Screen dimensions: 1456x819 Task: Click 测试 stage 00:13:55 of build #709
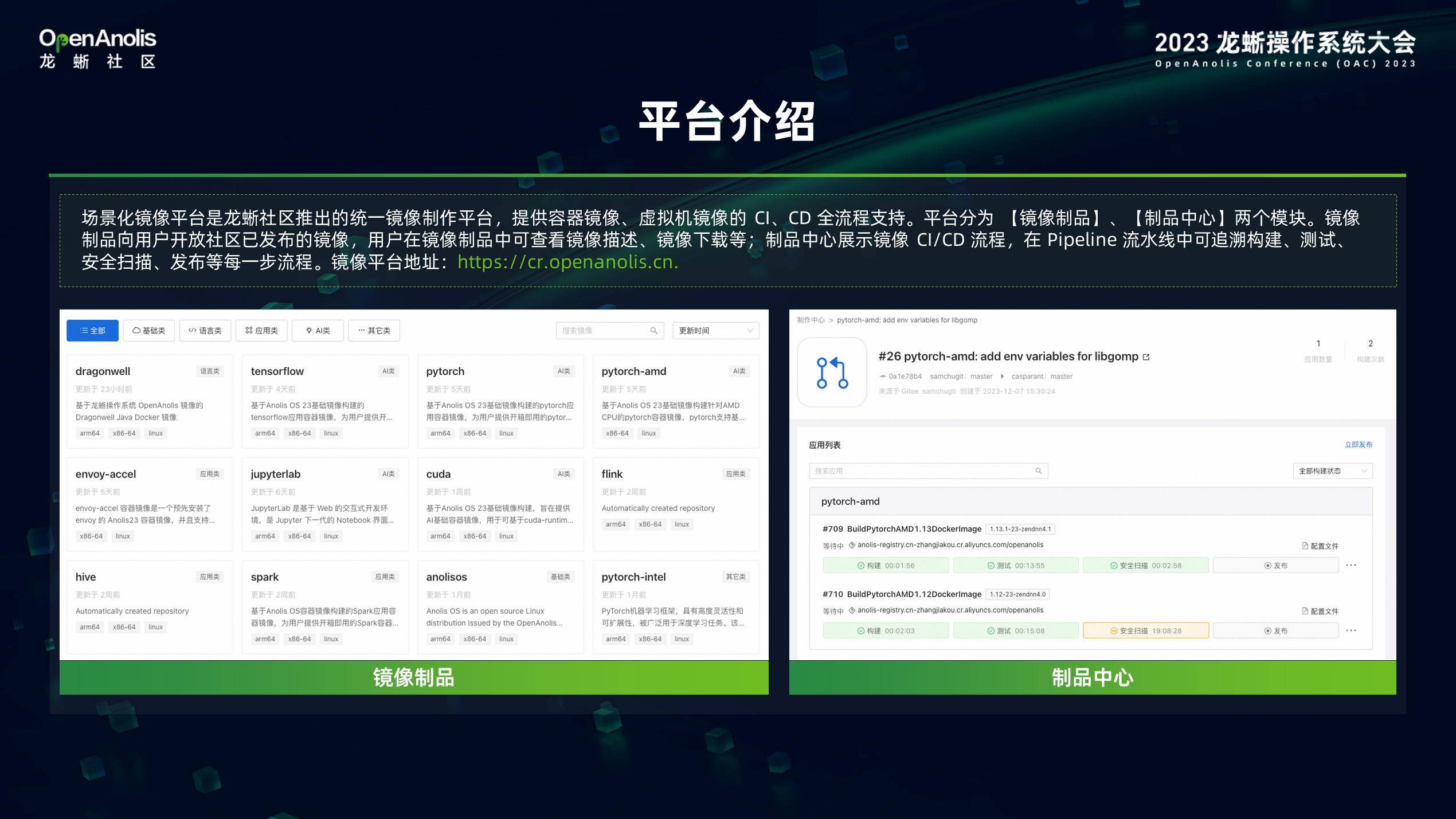[x=1016, y=565]
